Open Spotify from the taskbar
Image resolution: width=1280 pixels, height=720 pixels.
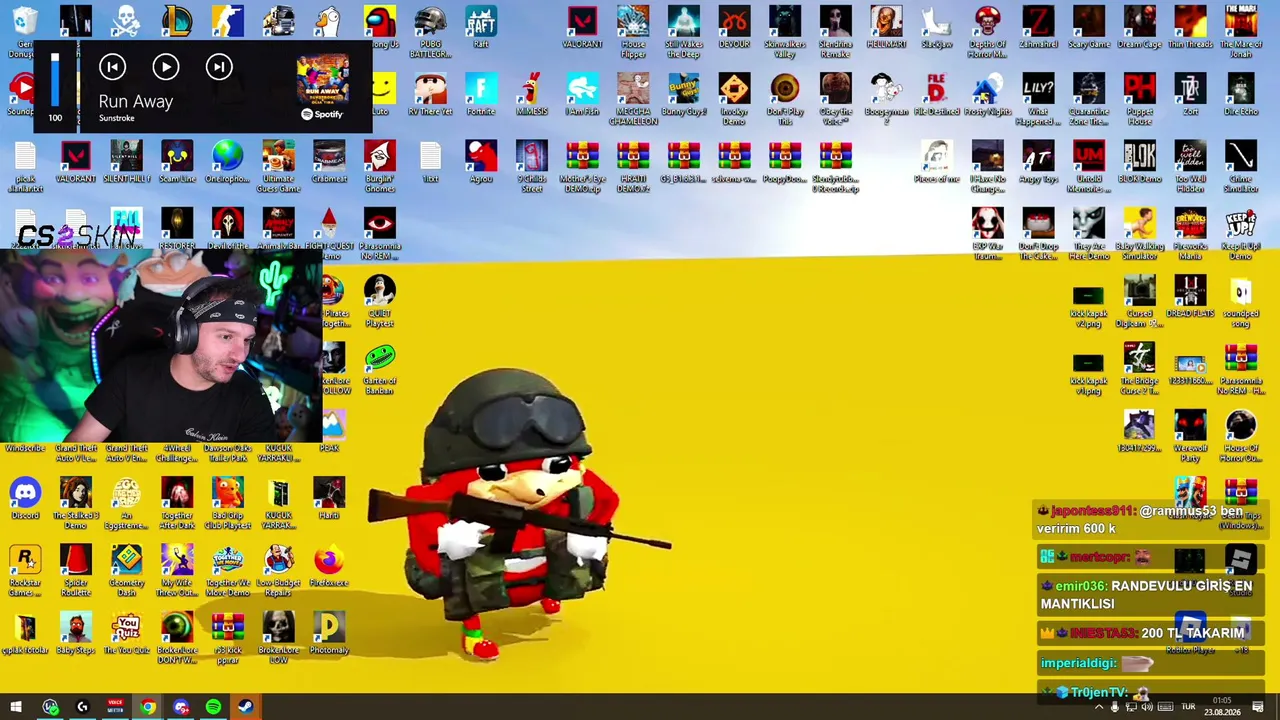pyautogui.click(x=213, y=707)
